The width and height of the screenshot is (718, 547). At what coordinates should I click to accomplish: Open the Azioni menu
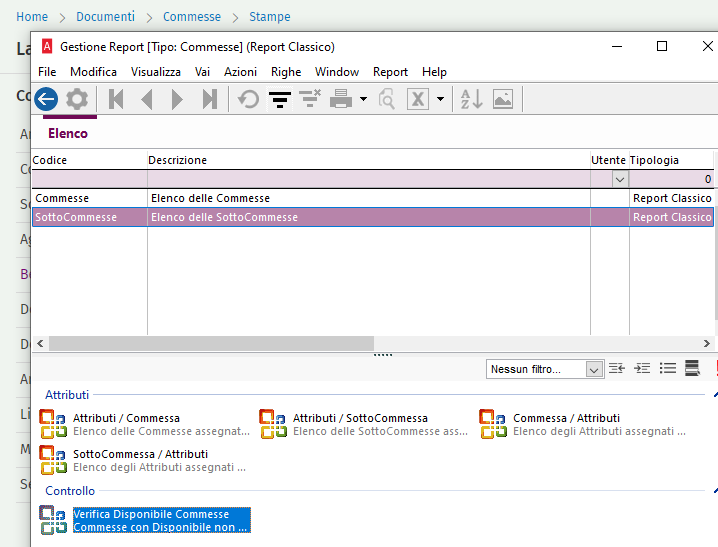(x=240, y=72)
